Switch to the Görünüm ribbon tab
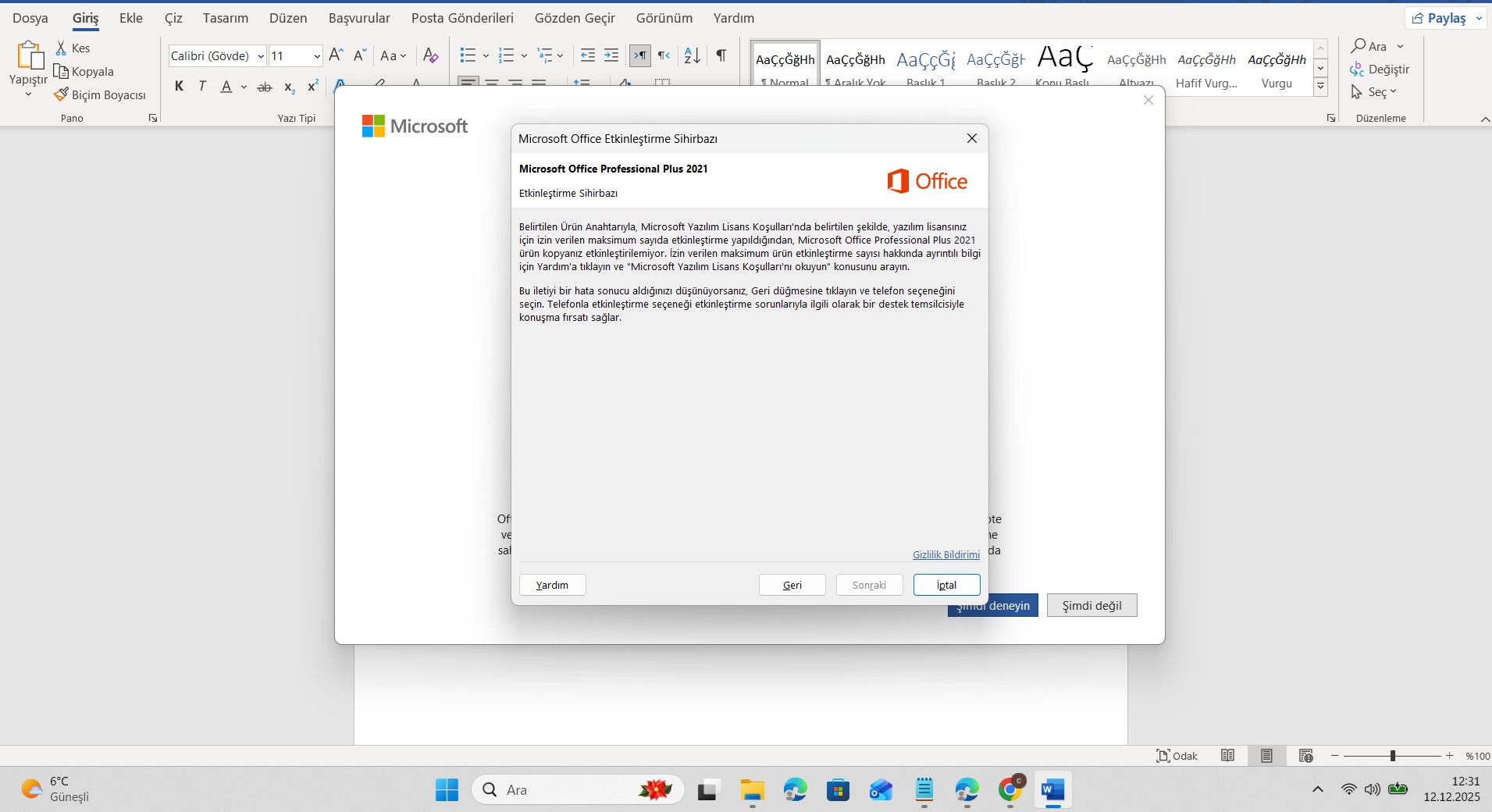 coord(664,18)
